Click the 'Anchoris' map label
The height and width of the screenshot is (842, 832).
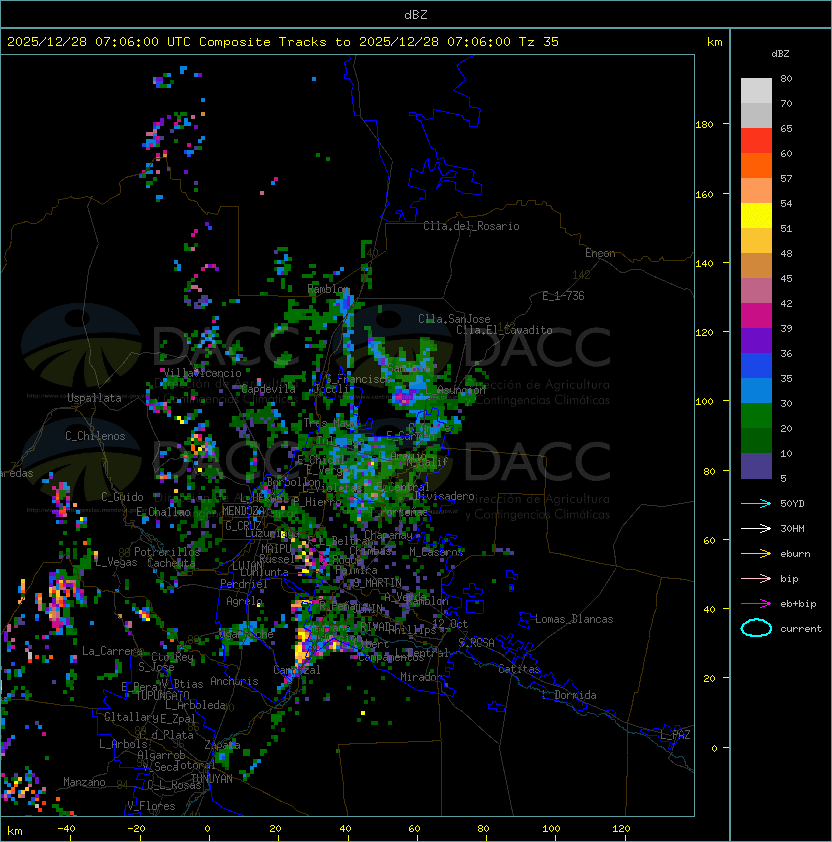click(x=234, y=681)
